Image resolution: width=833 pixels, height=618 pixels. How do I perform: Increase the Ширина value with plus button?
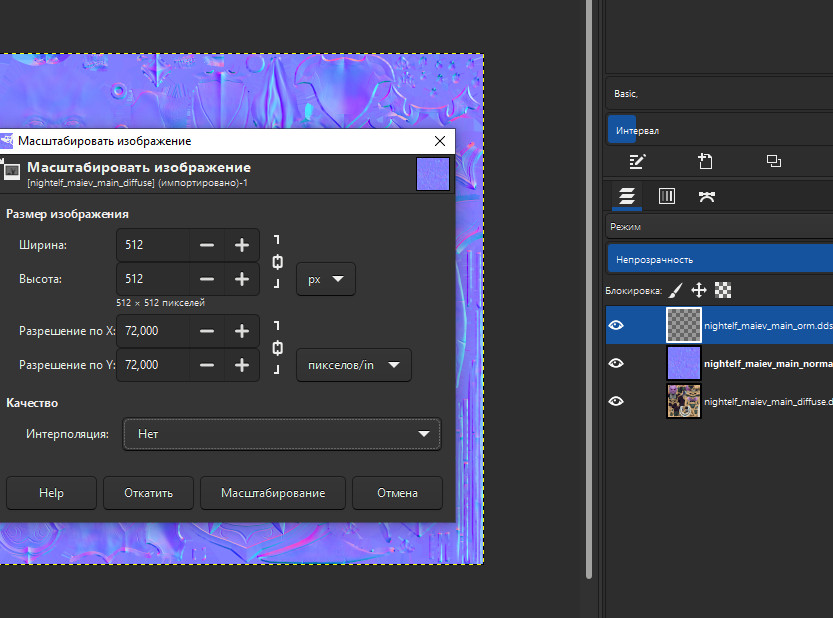click(241, 245)
